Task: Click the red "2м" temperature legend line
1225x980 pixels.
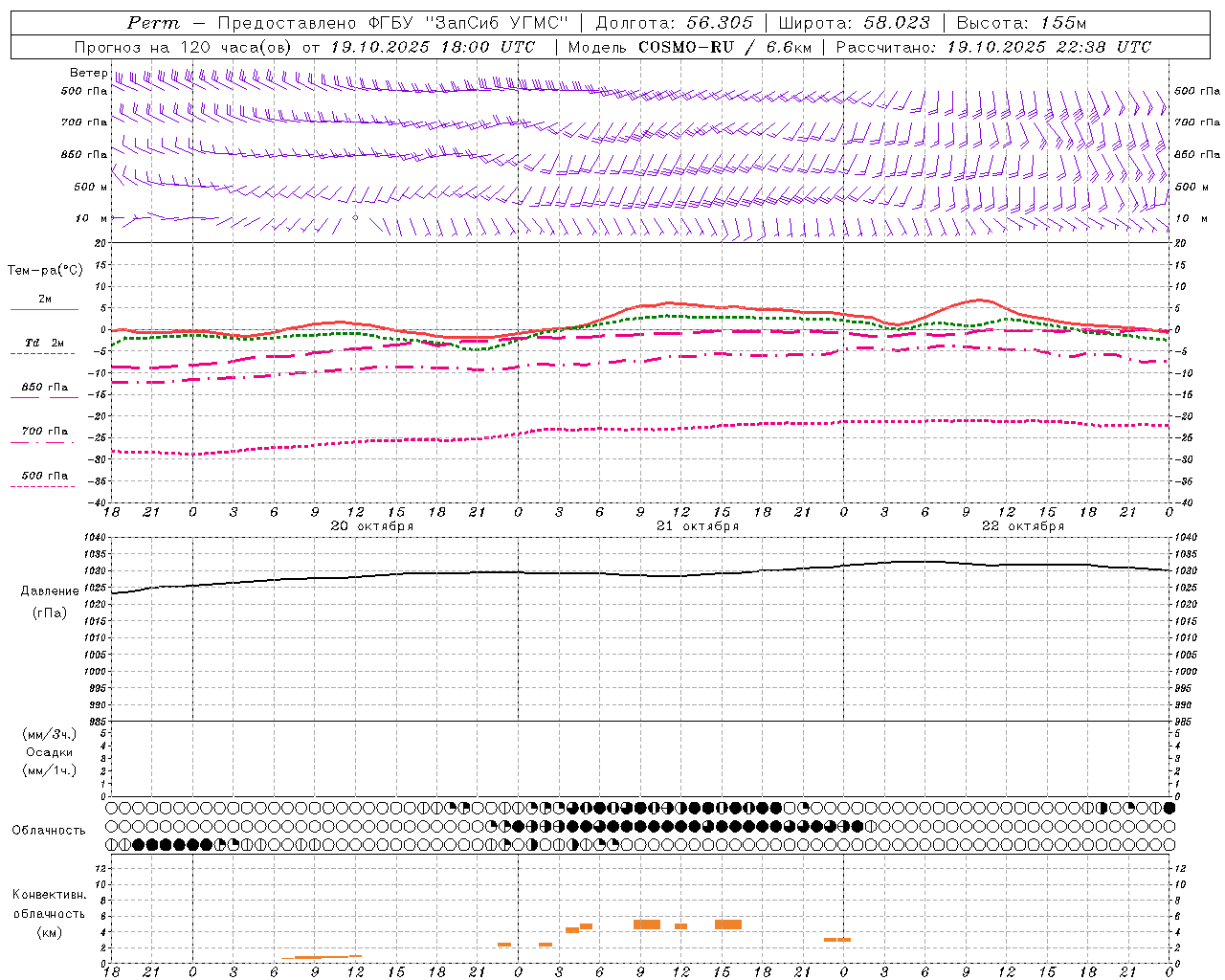Action: pos(44,309)
